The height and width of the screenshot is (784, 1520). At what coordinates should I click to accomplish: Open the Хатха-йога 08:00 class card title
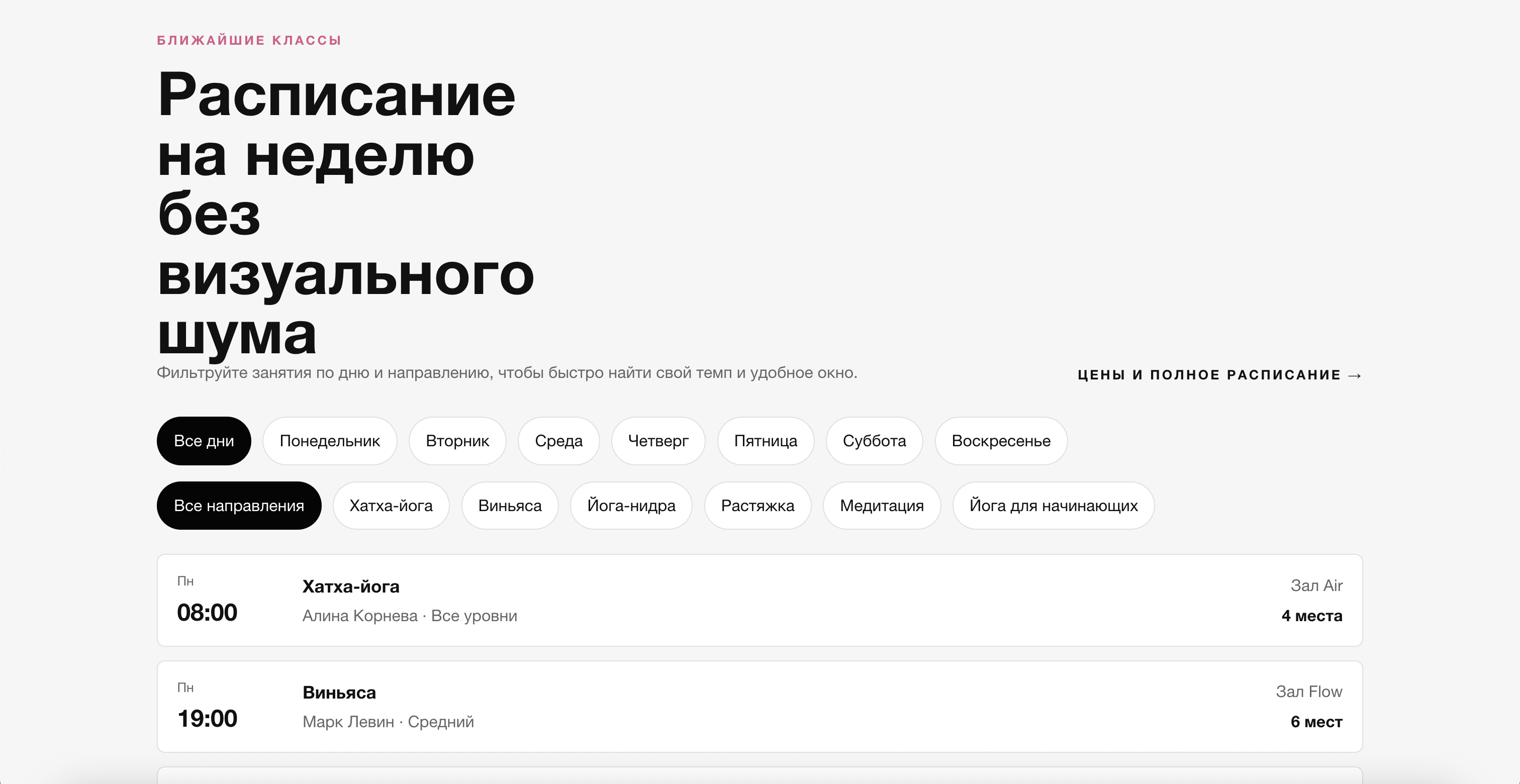[x=350, y=586]
